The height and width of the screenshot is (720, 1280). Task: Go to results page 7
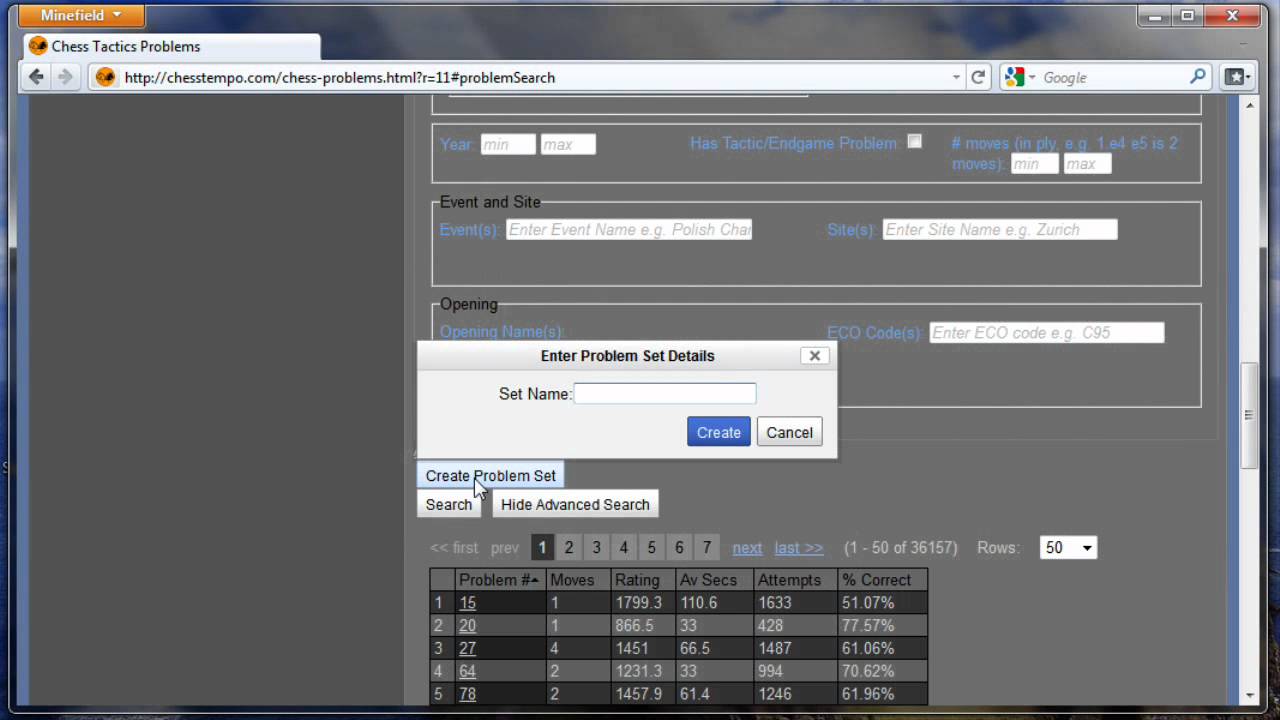pos(707,547)
